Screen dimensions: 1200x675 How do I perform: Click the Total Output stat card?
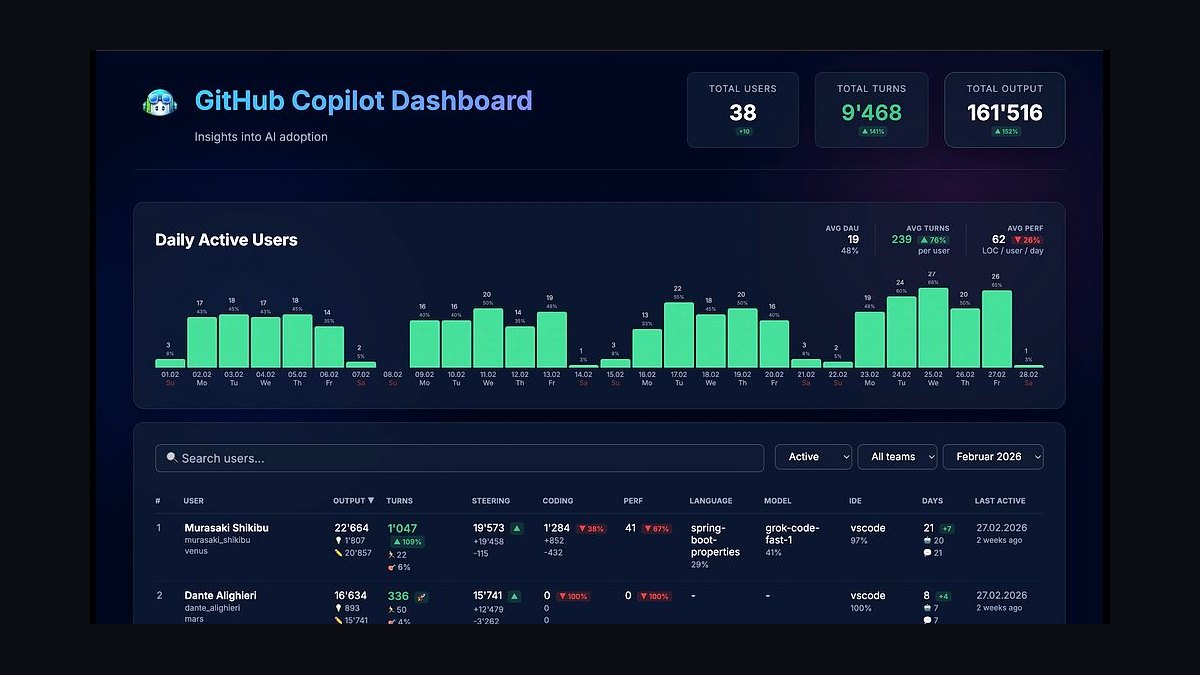tap(1004, 110)
